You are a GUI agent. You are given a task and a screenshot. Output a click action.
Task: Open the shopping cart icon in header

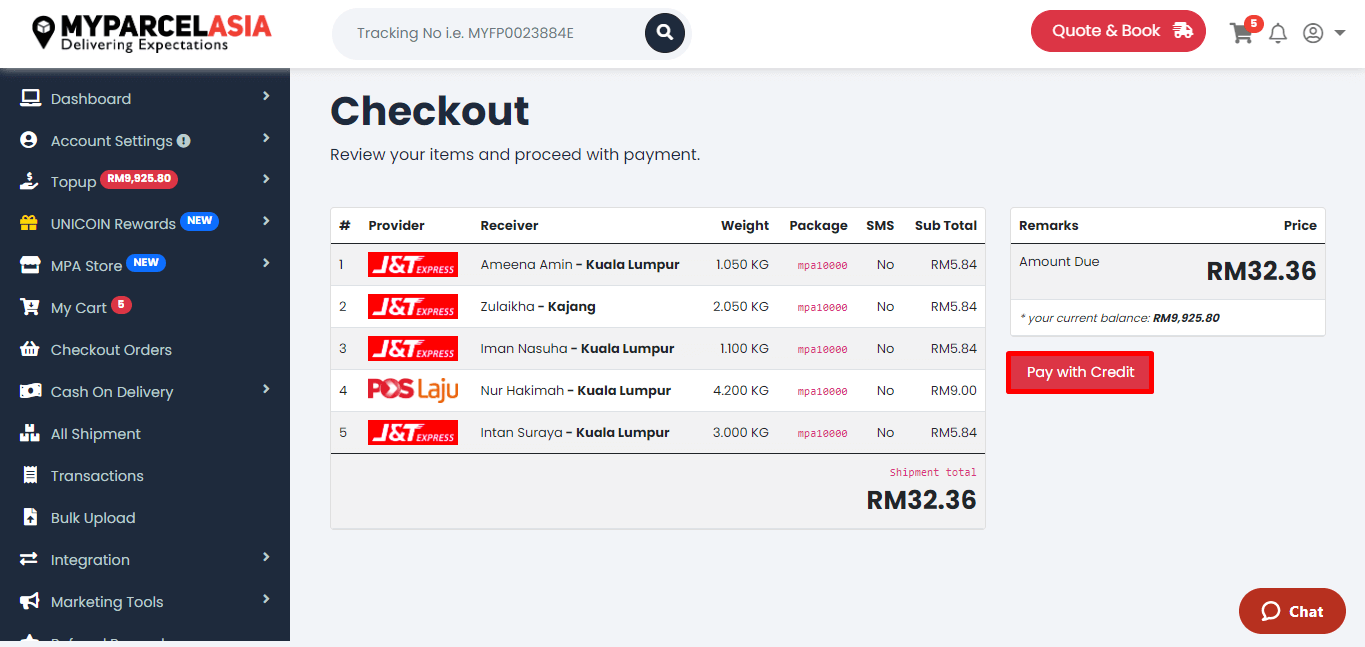tap(1241, 33)
